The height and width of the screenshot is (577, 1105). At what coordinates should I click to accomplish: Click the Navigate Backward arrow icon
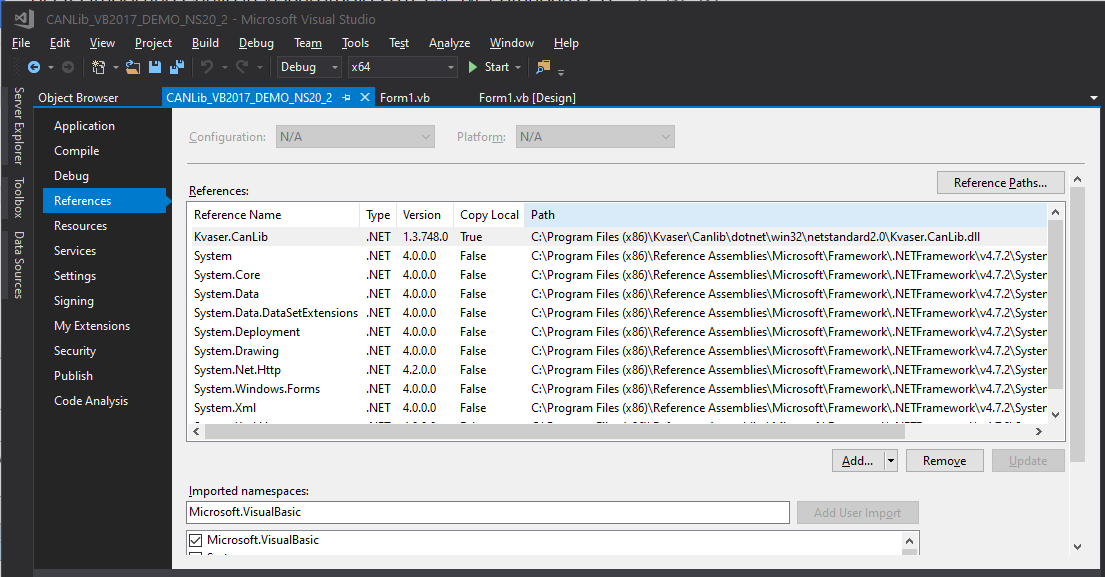tap(33, 67)
